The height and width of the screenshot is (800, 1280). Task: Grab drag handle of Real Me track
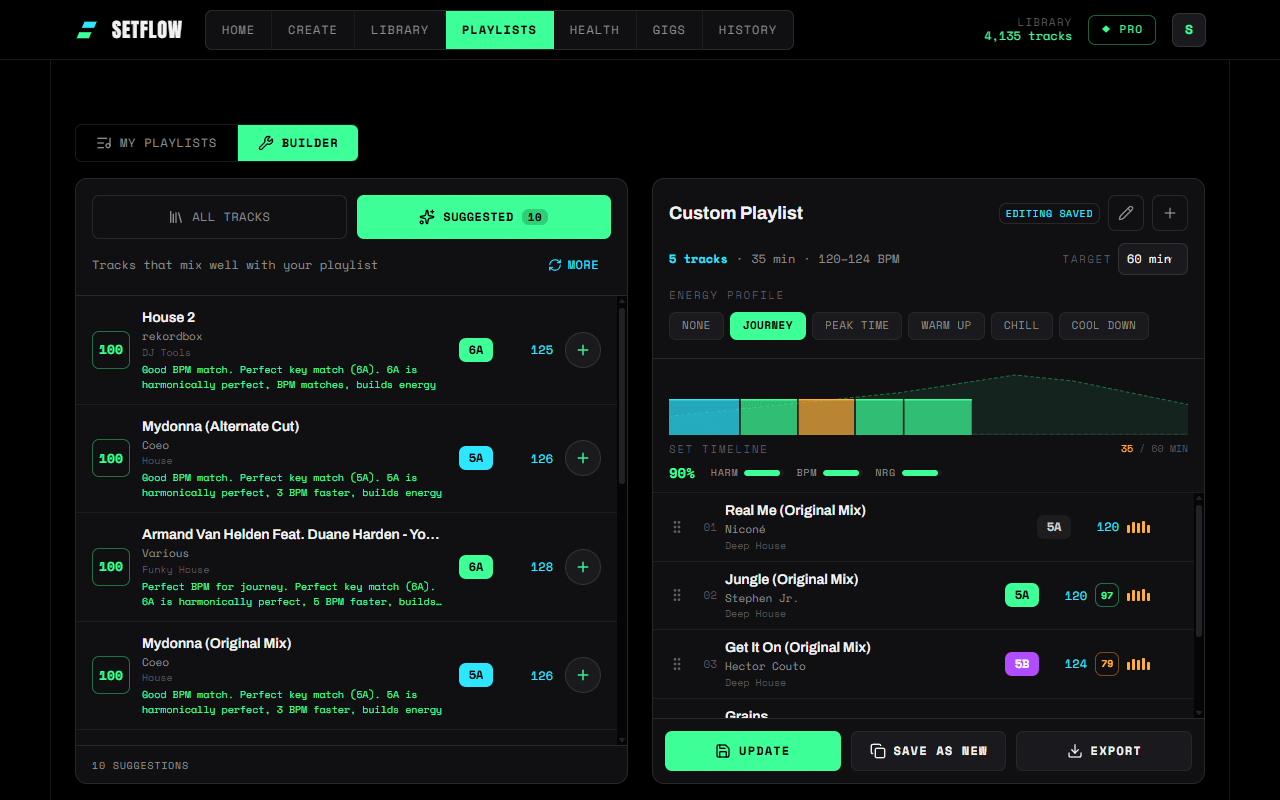[x=677, y=527]
